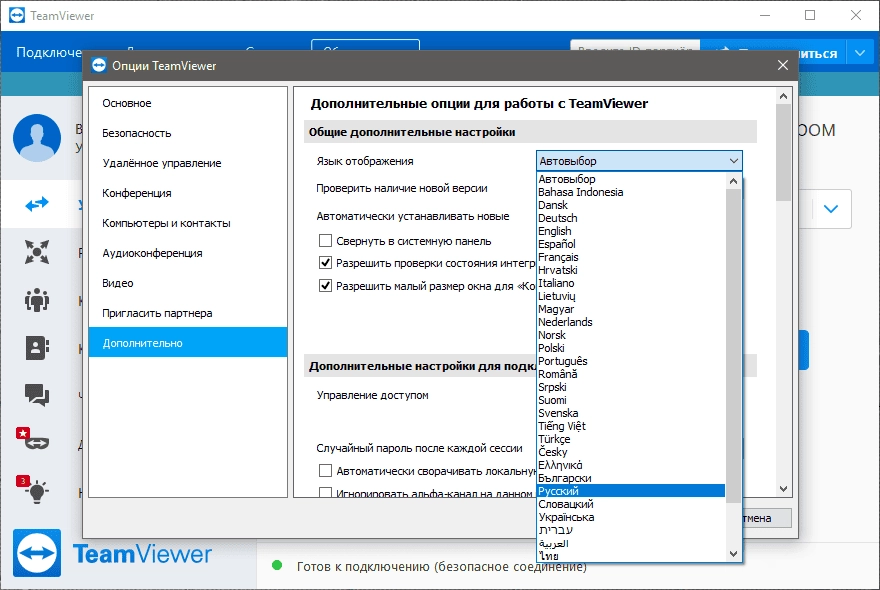The height and width of the screenshot is (590, 880).
Task: Click the options panel scroll-up arrow
Action: click(783, 96)
